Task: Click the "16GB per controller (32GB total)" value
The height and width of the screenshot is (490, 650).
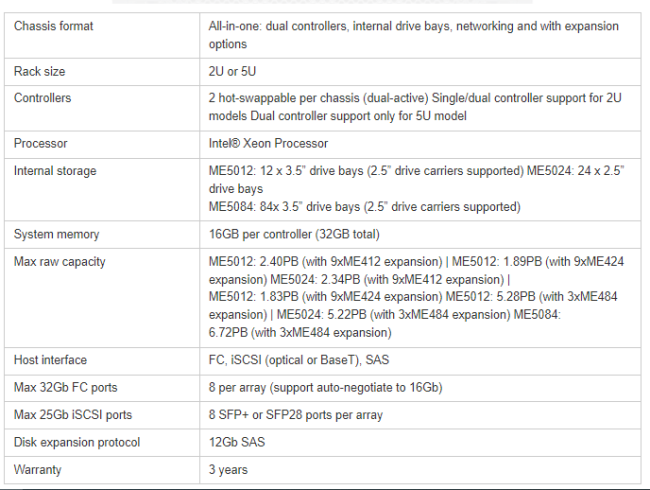Action: tap(301, 234)
